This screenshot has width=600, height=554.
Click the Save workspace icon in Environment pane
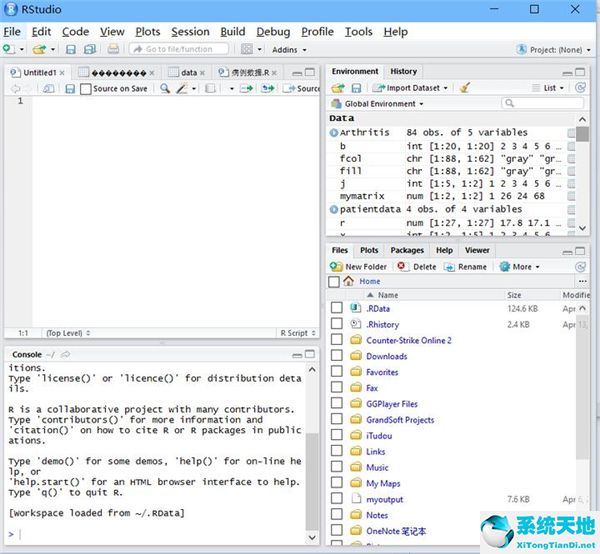click(356, 88)
